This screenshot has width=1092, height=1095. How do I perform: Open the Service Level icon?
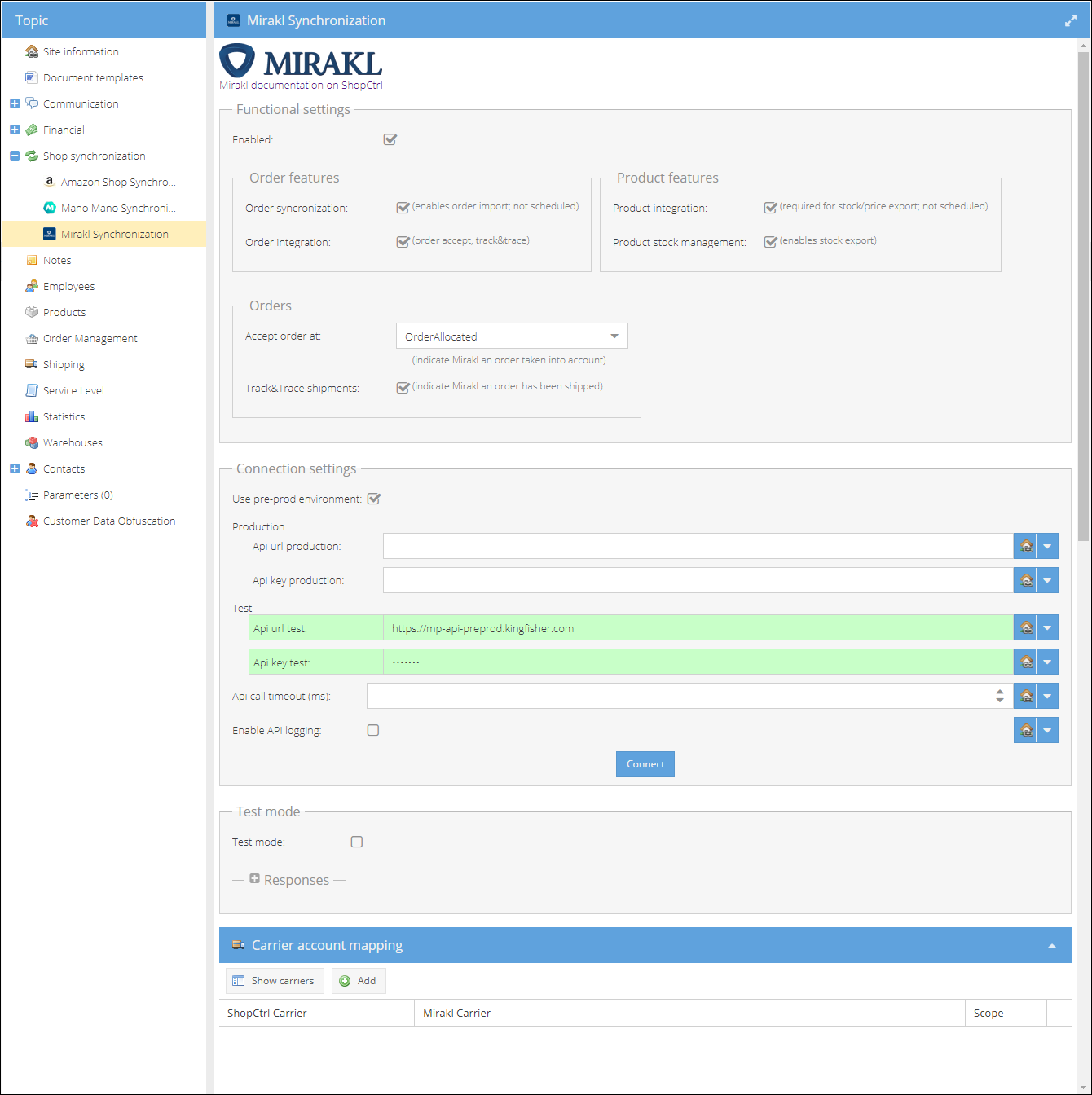click(x=32, y=390)
